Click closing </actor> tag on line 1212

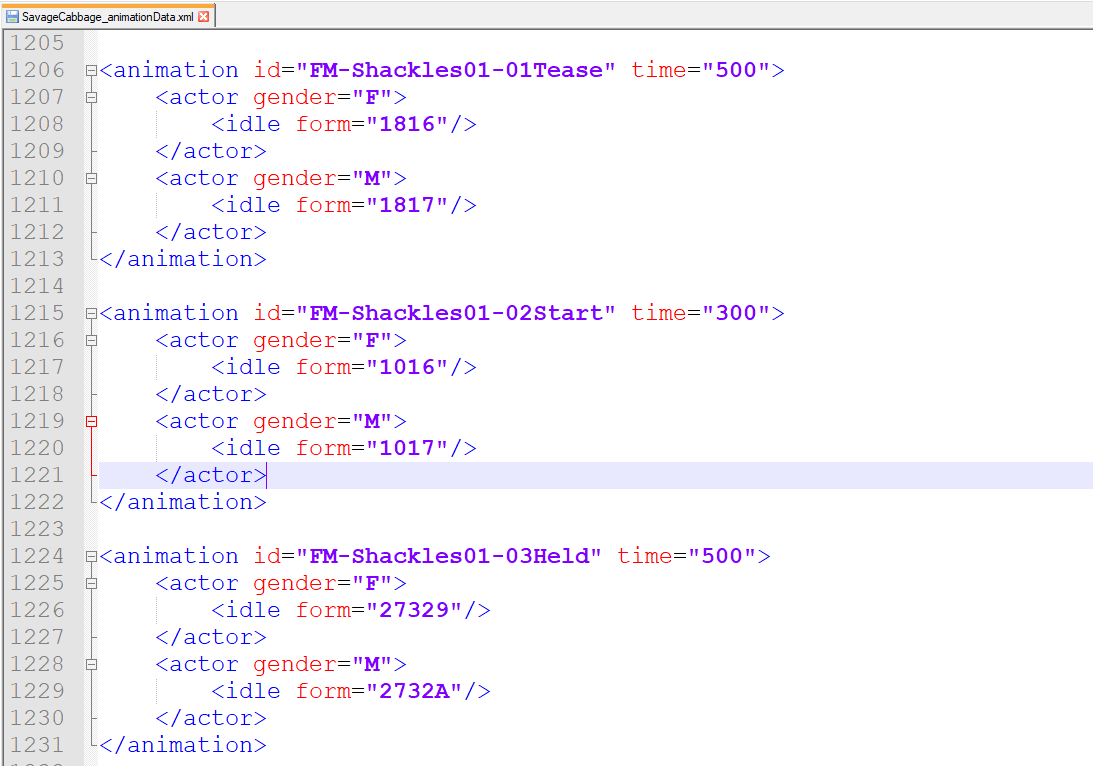pos(211,232)
